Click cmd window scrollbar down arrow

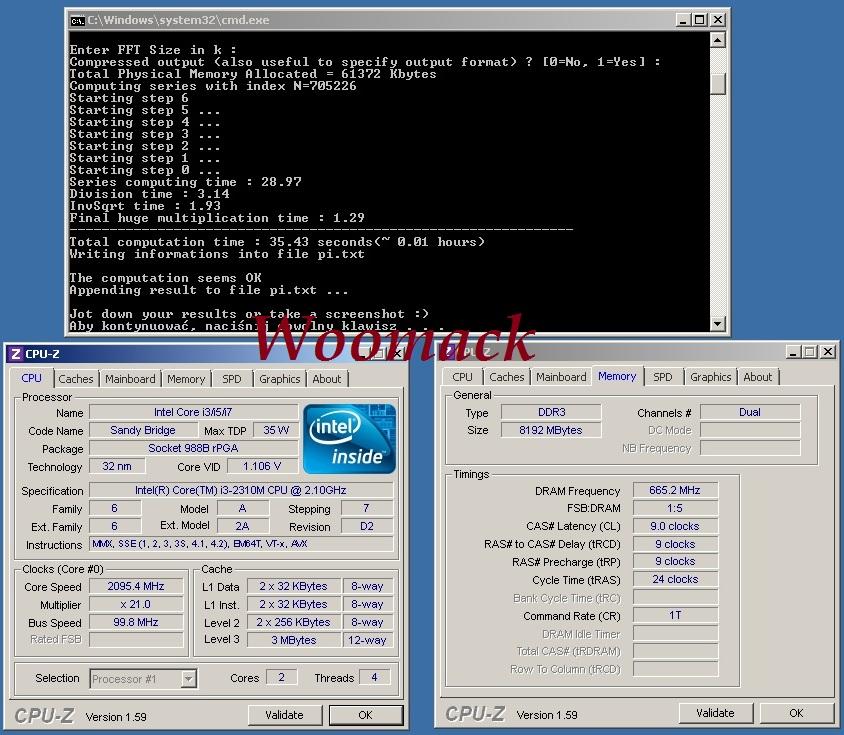[718, 324]
